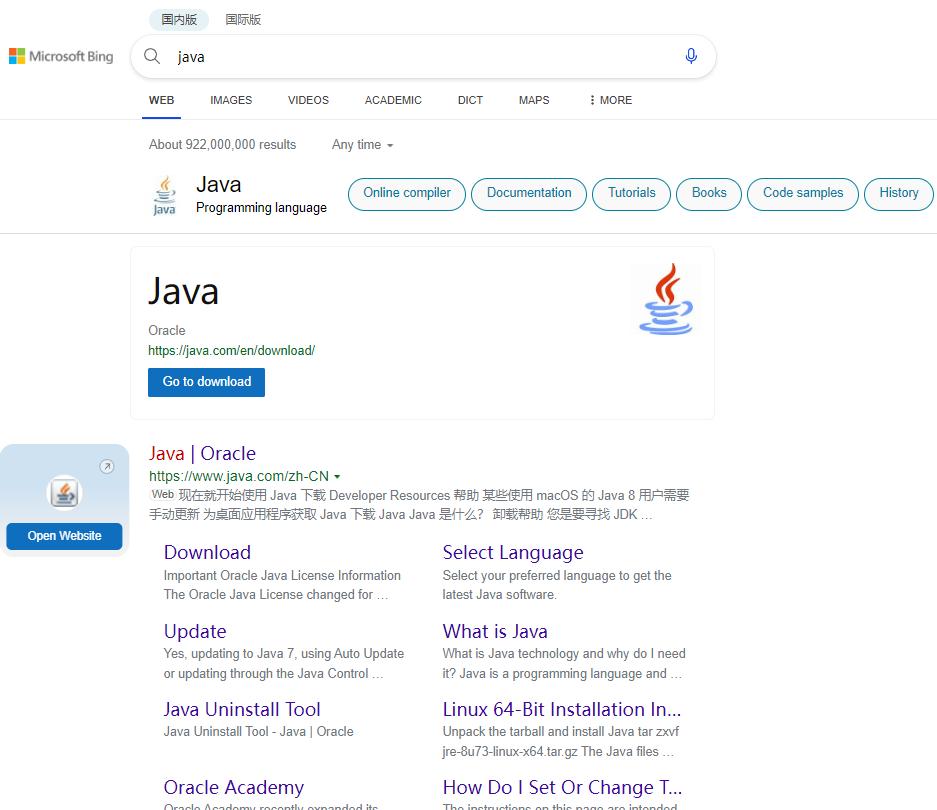Click the Documentation chip
Screen dimensions: 937x810
click(x=529, y=194)
